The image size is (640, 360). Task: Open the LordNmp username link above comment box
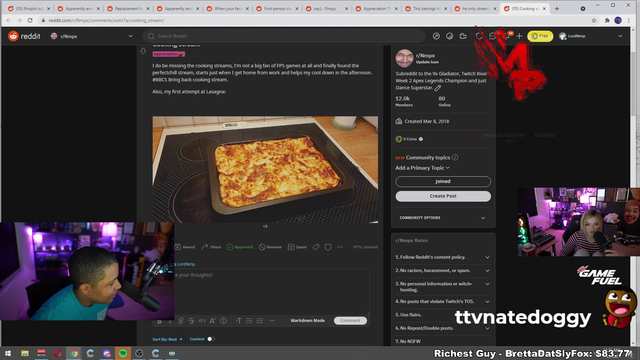pyautogui.click(x=186, y=264)
